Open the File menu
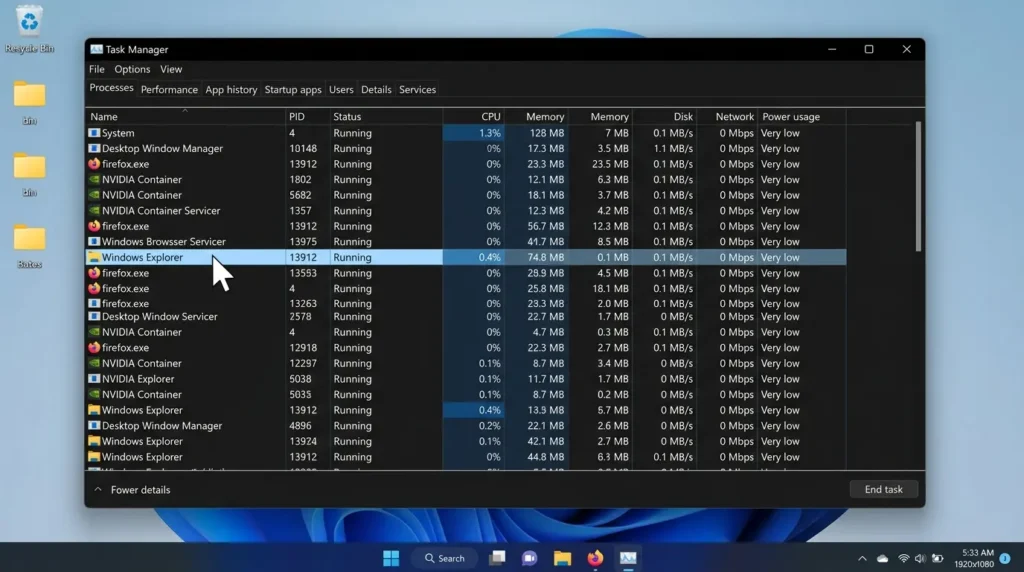The height and width of the screenshot is (572, 1024). pyautogui.click(x=97, y=69)
